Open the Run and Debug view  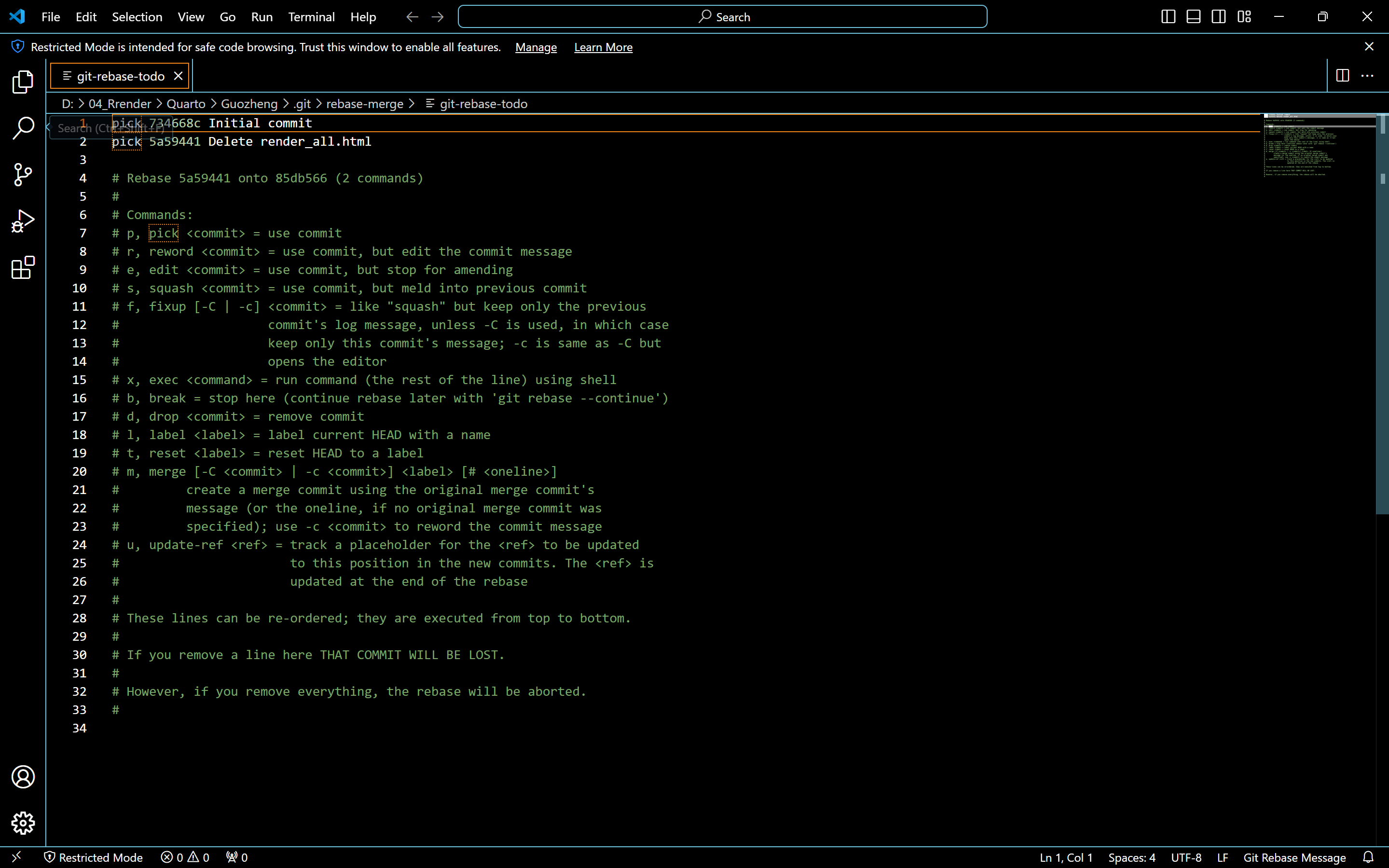coord(23,221)
